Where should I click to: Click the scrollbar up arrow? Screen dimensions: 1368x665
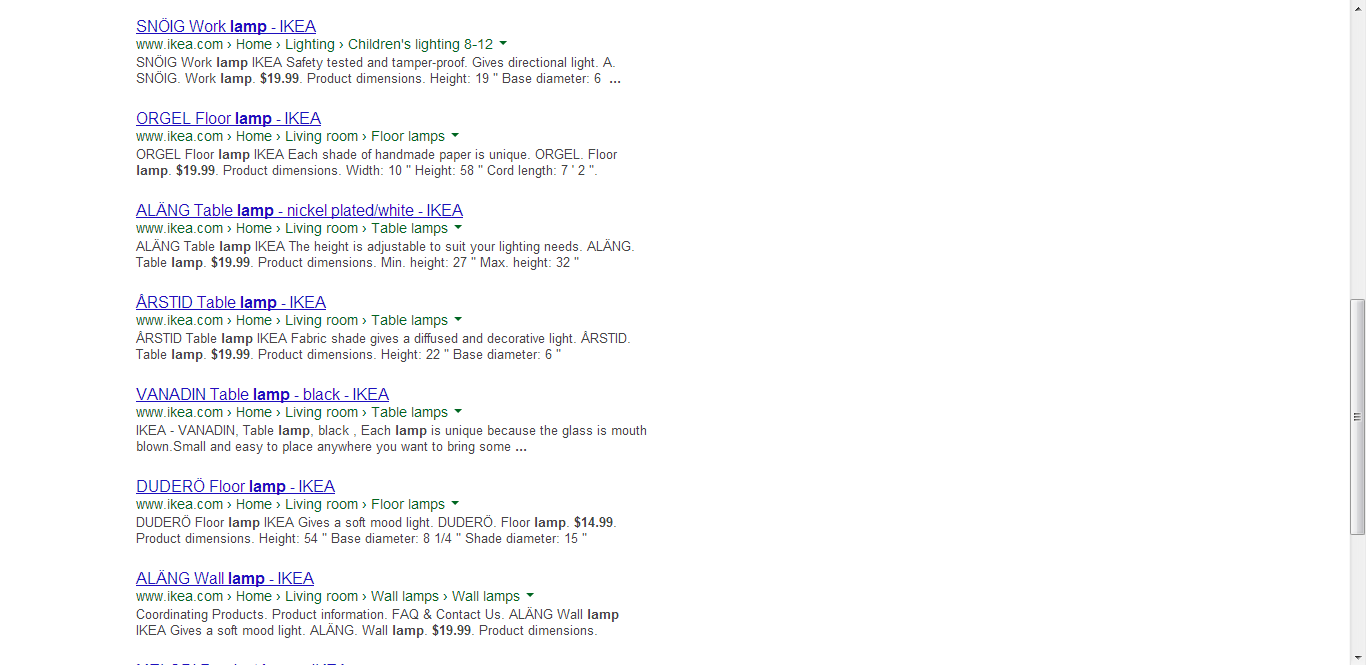[x=1358, y=8]
